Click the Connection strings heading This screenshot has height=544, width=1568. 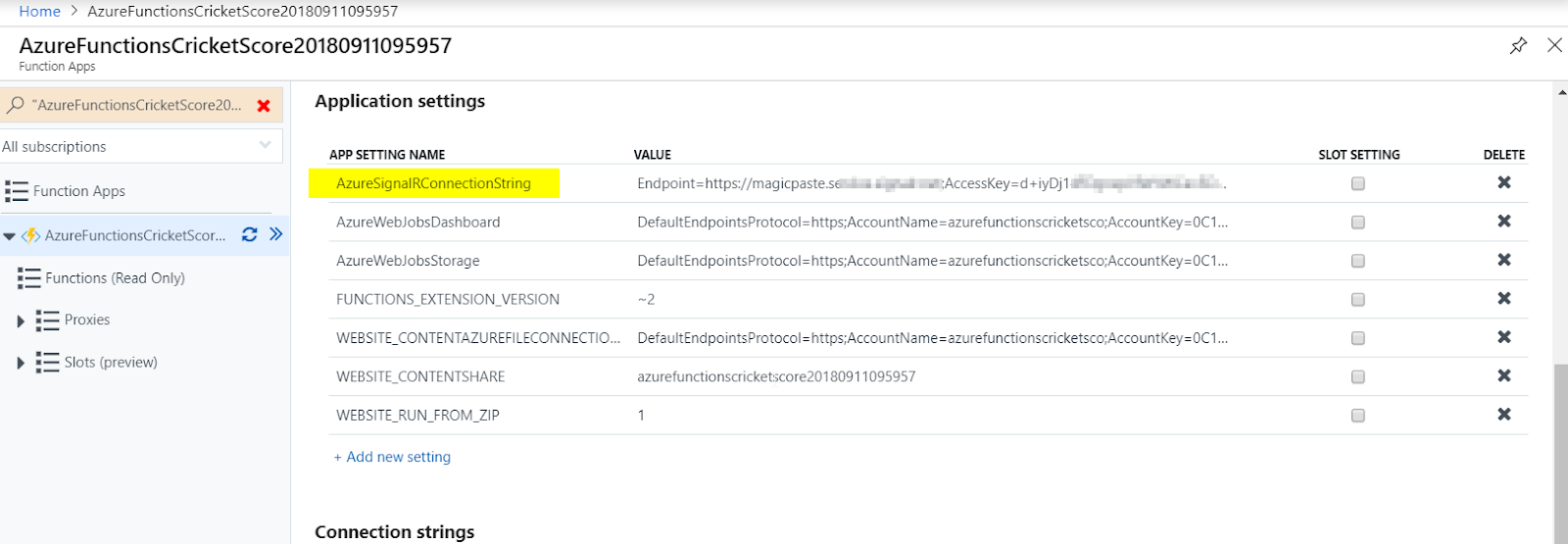coord(394,531)
